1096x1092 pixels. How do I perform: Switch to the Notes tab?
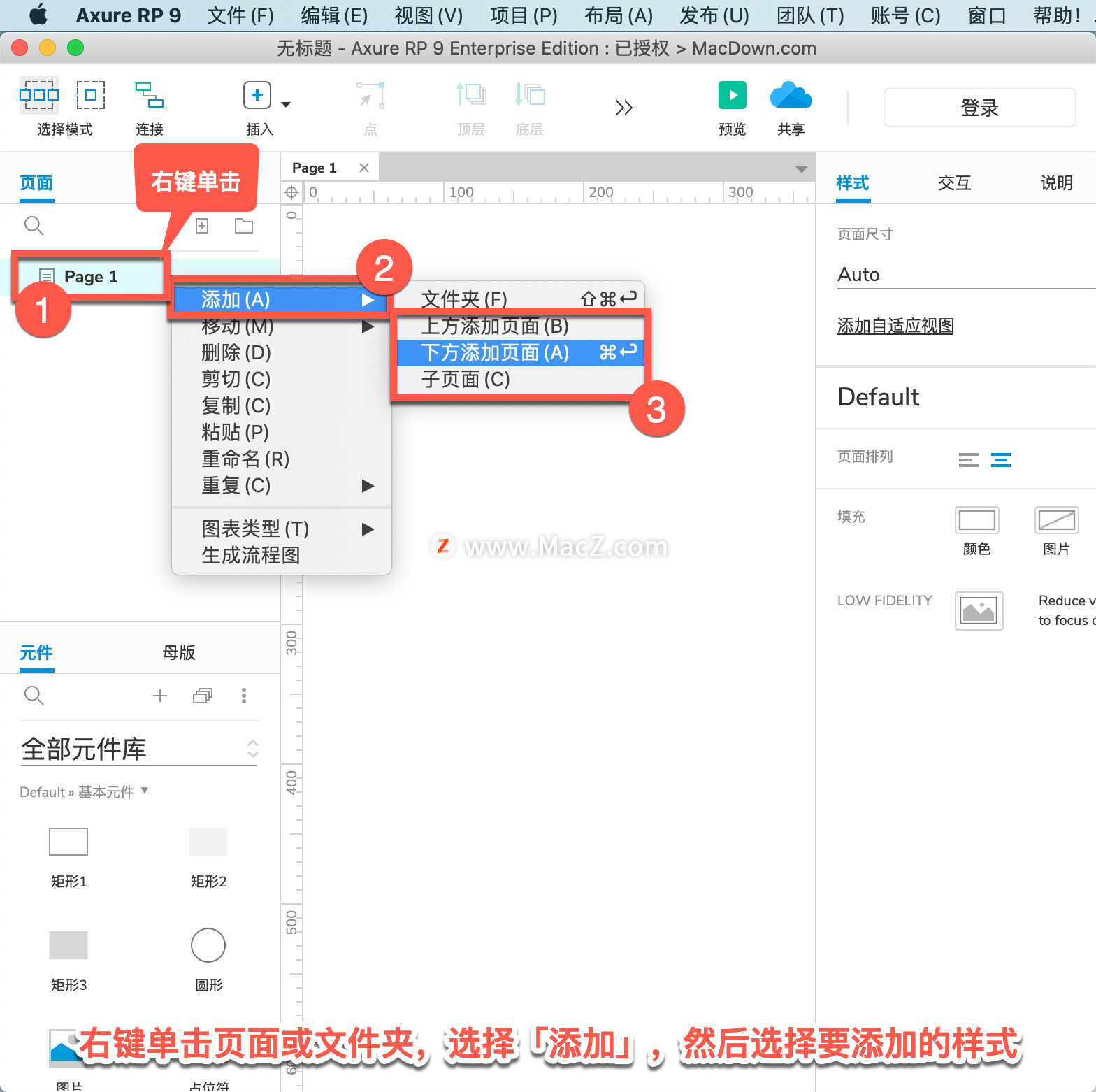pyautogui.click(x=1056, y=183)
